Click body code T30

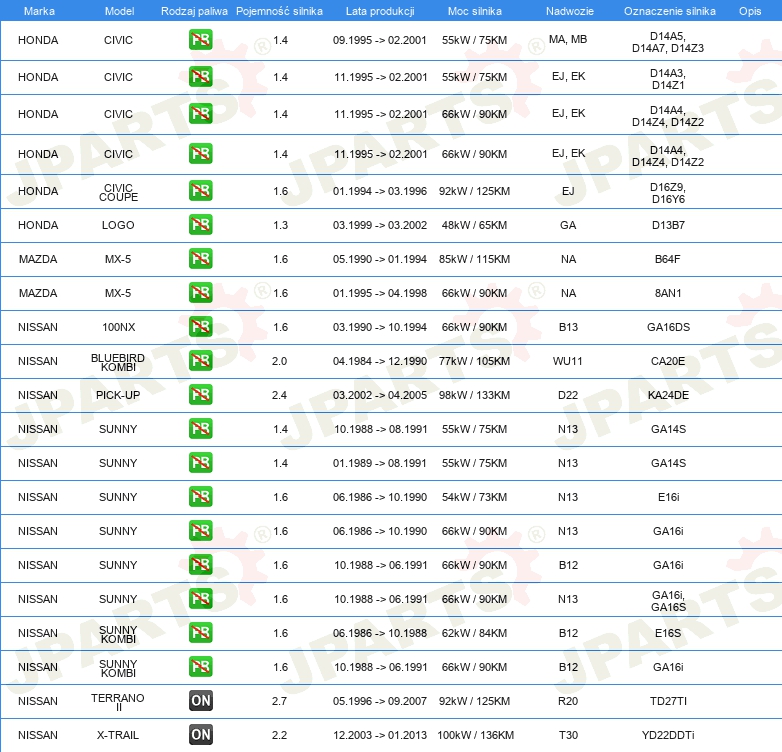(x=568, y=735)
